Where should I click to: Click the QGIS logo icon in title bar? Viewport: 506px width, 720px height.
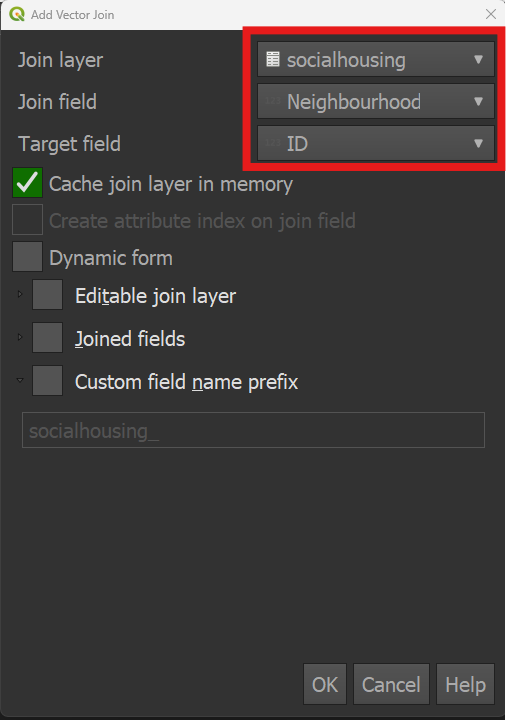point(17,14)
